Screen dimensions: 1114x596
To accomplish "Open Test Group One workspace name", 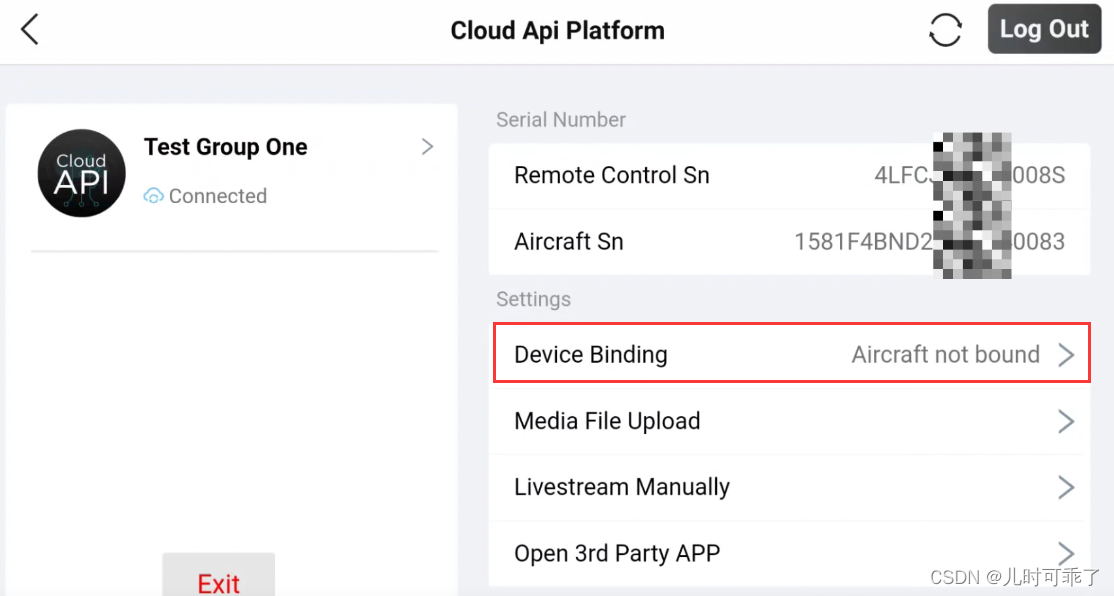I will coord(225,147).
